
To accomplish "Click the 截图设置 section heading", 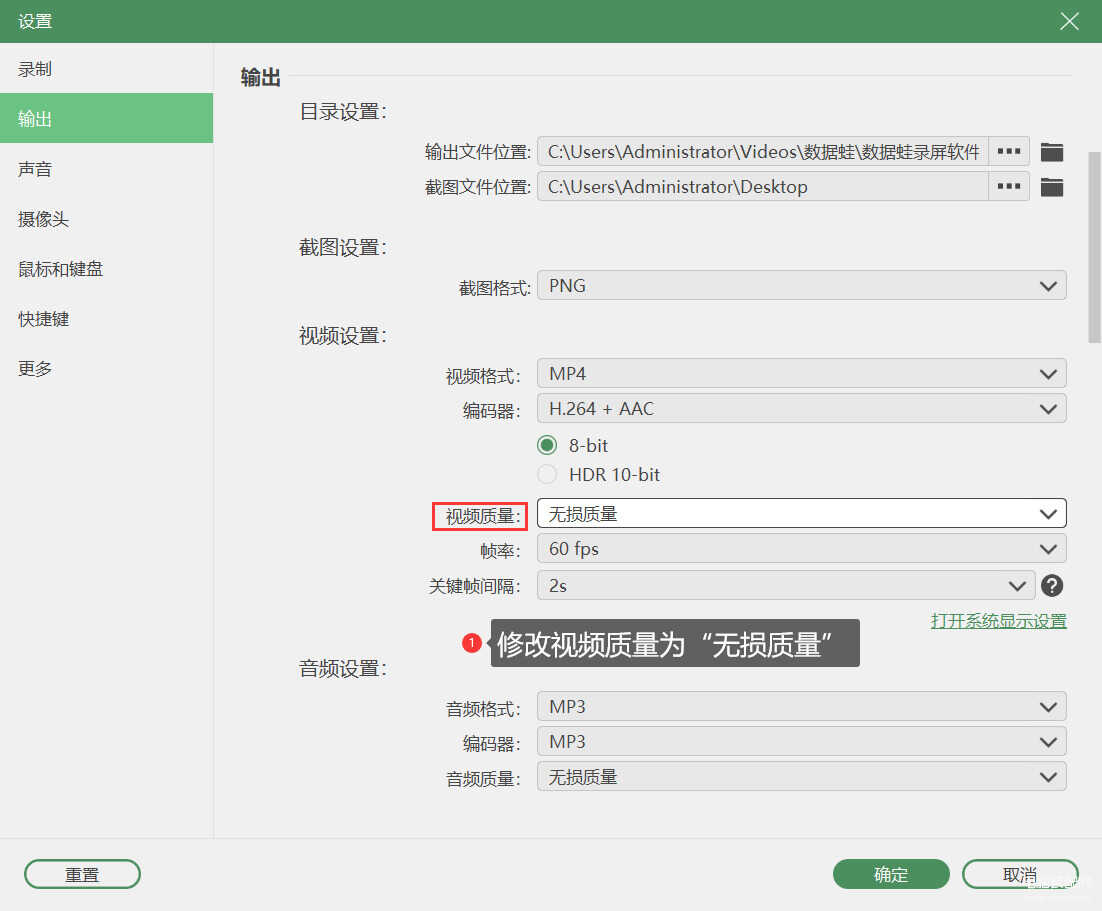I will pos(343,247).
